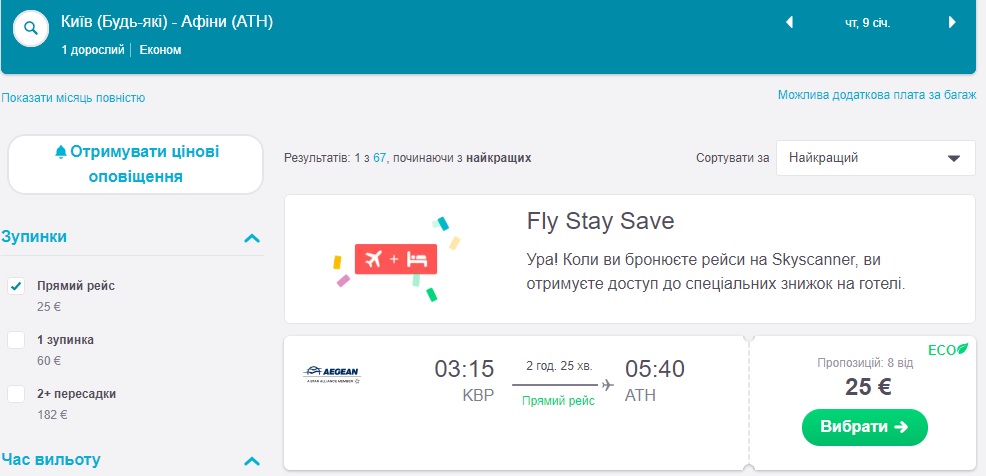The width and height of the screenshot is (986, 476).
Task: Click the Київ - Афіни route title
Action: [167, 22]
